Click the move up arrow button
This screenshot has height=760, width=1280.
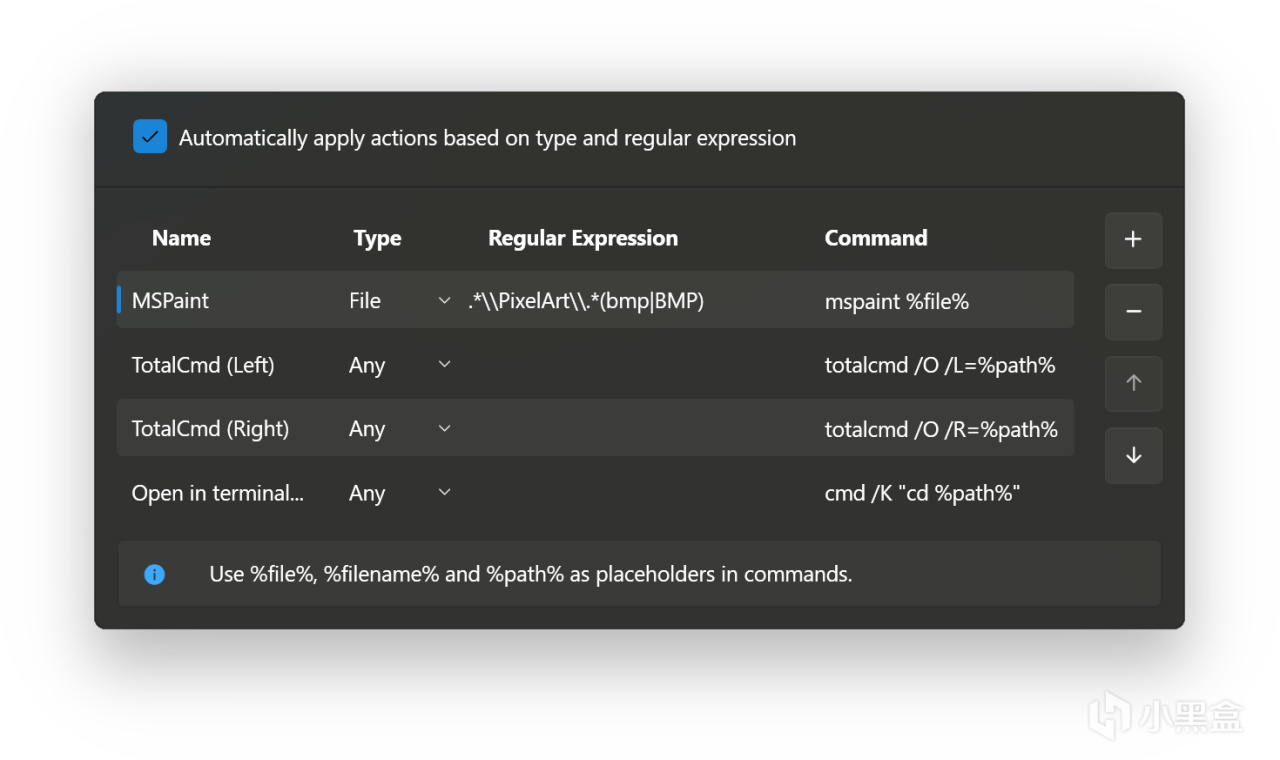[x=1133, y=384]
